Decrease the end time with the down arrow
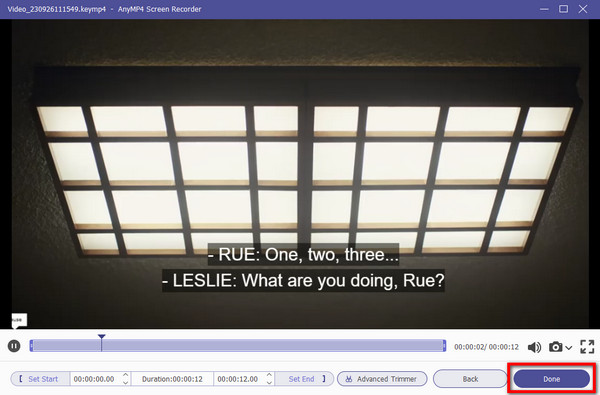 (x=269, y=382)
